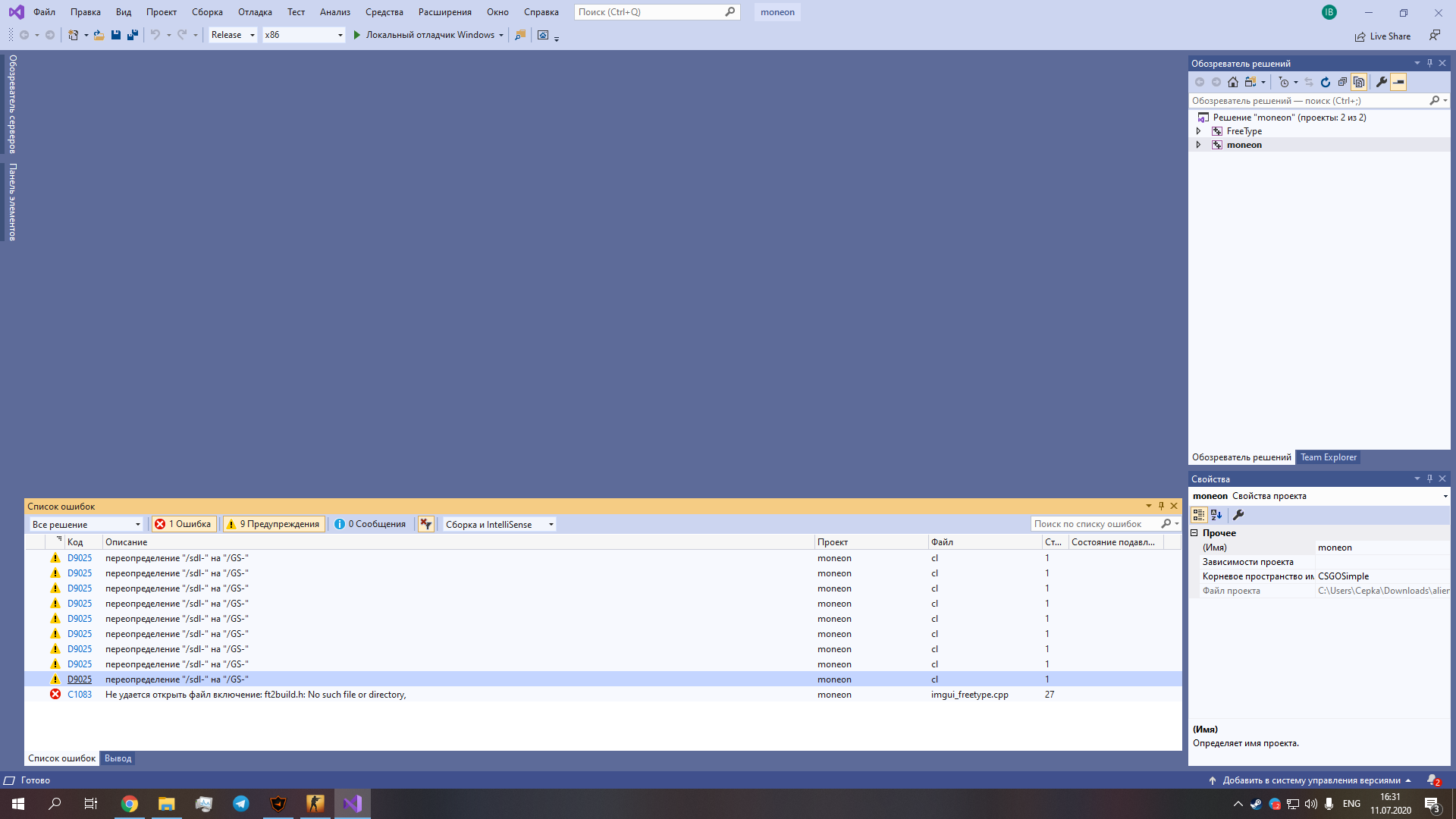Open Telegram from the taskbar
Screen dimensions: 1456x819
point(241,804)
